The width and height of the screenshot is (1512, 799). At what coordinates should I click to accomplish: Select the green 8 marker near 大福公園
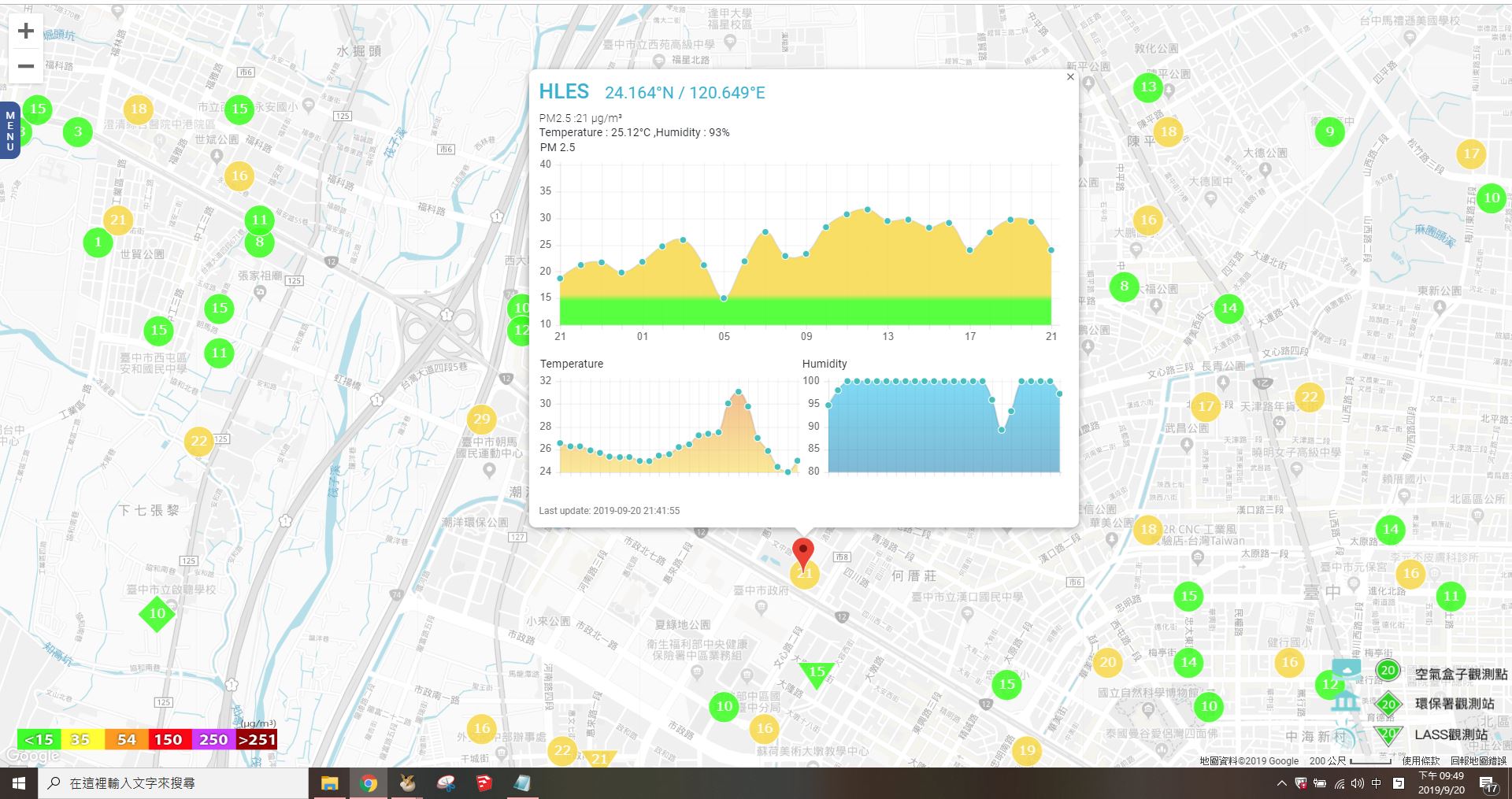tap(1124, 287)
